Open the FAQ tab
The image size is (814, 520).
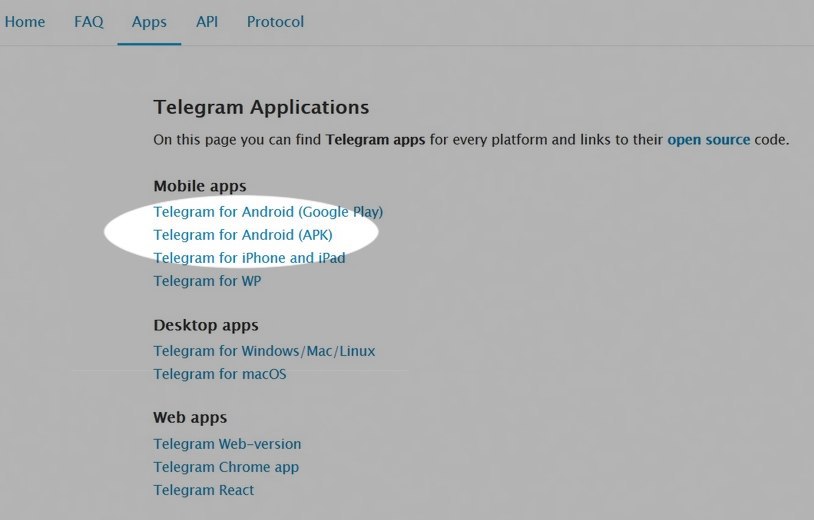coord(89,22)
